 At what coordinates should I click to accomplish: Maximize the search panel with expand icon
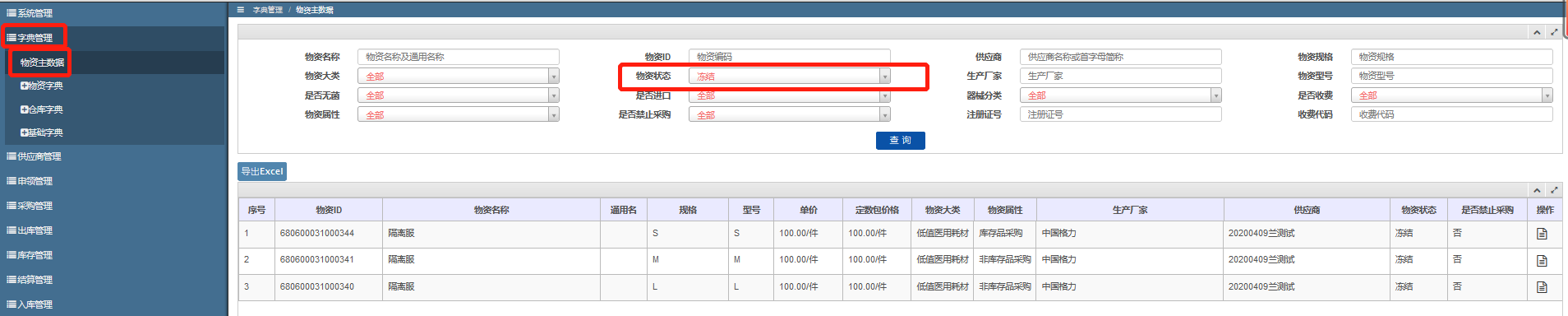point(1554,32)
